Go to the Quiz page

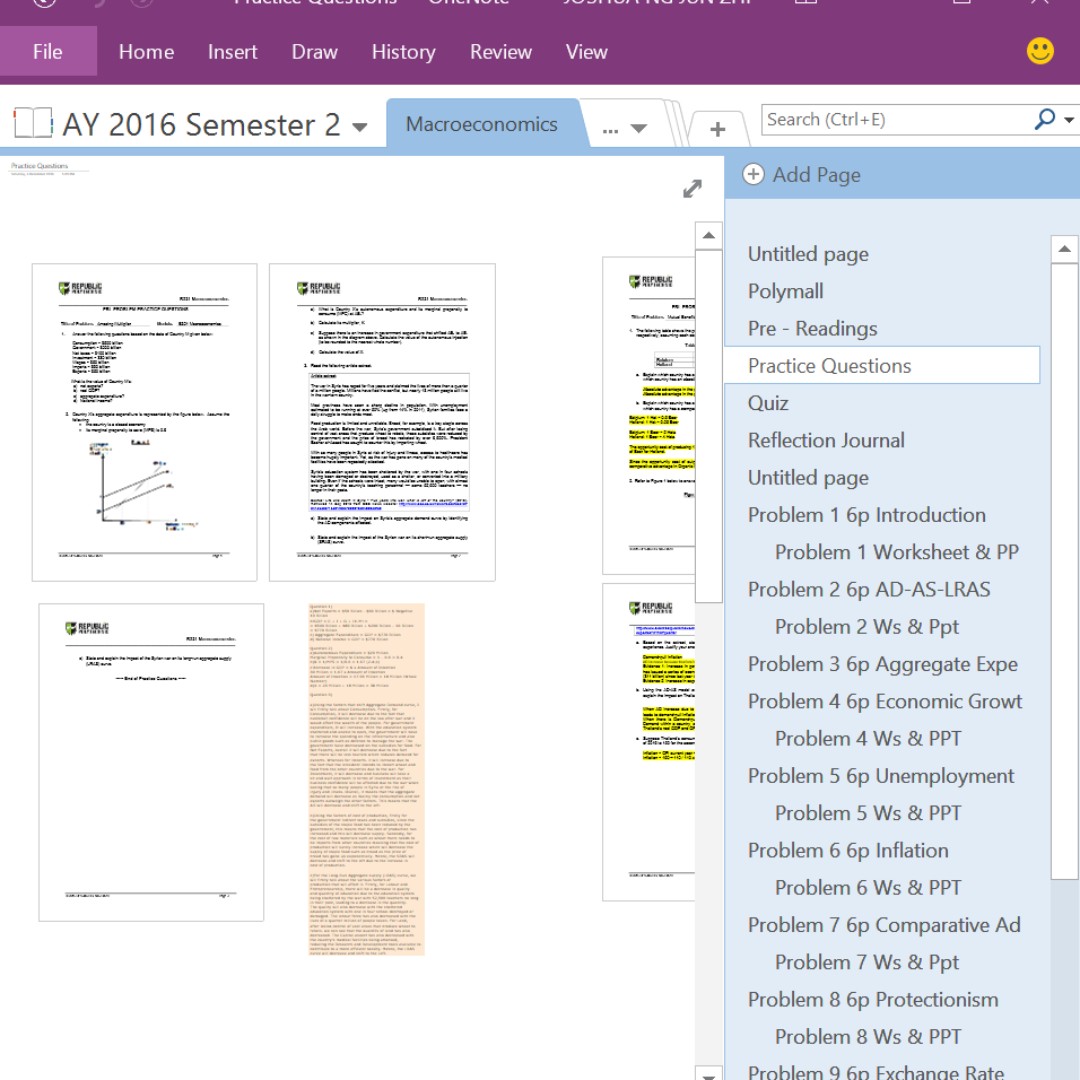point(768,403)
